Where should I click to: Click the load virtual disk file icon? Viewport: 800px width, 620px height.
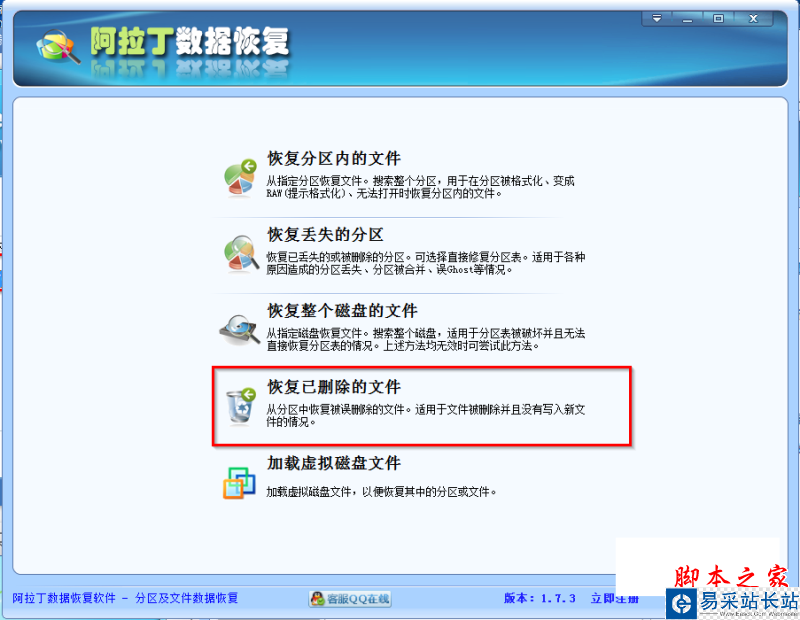pyautogui.click(x=239, y=483)
